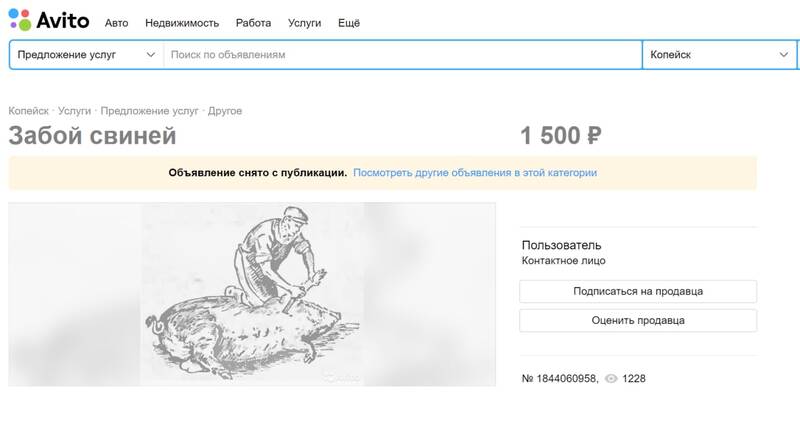Screen dimensions: 800x422
Task: Click the Пользователь seller name
Action: pos(561,245)
